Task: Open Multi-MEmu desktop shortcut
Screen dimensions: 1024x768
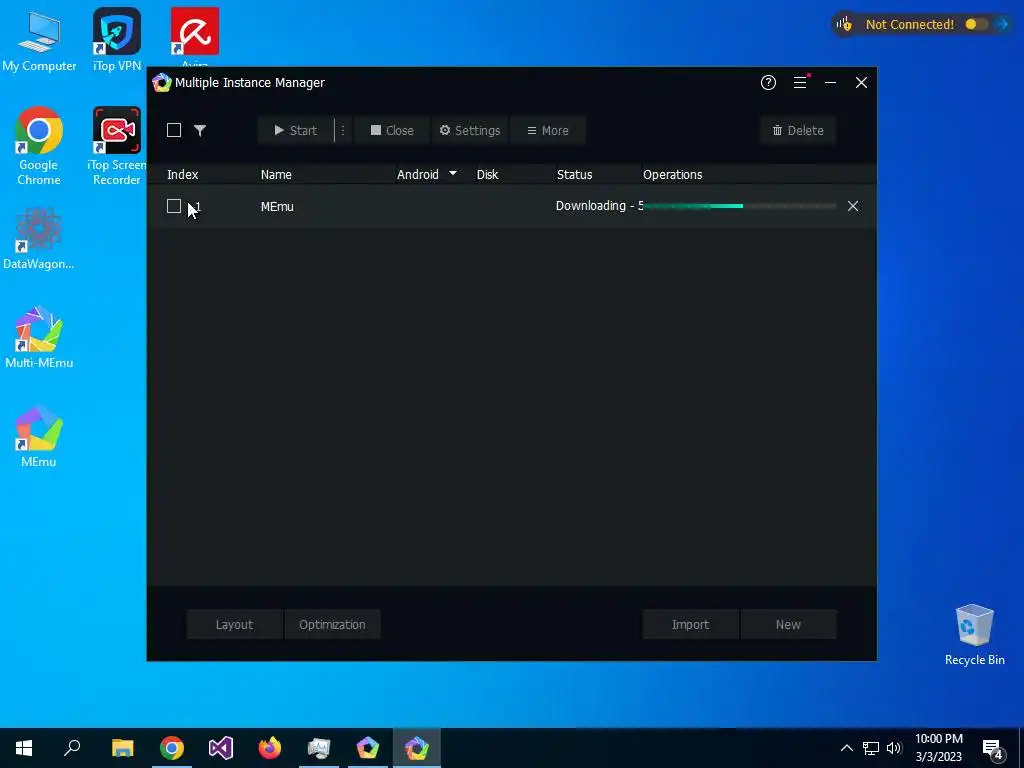Action: [39, 337]
